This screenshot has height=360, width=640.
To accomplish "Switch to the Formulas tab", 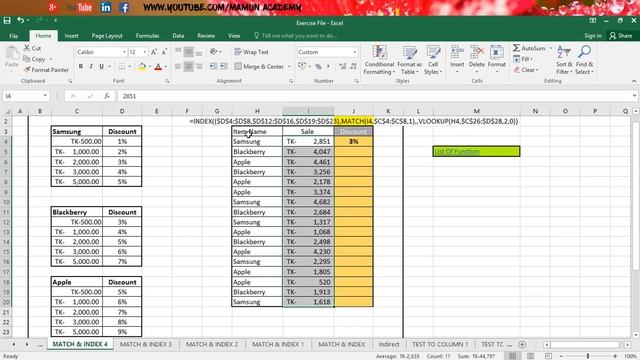I will coord(147,36).
